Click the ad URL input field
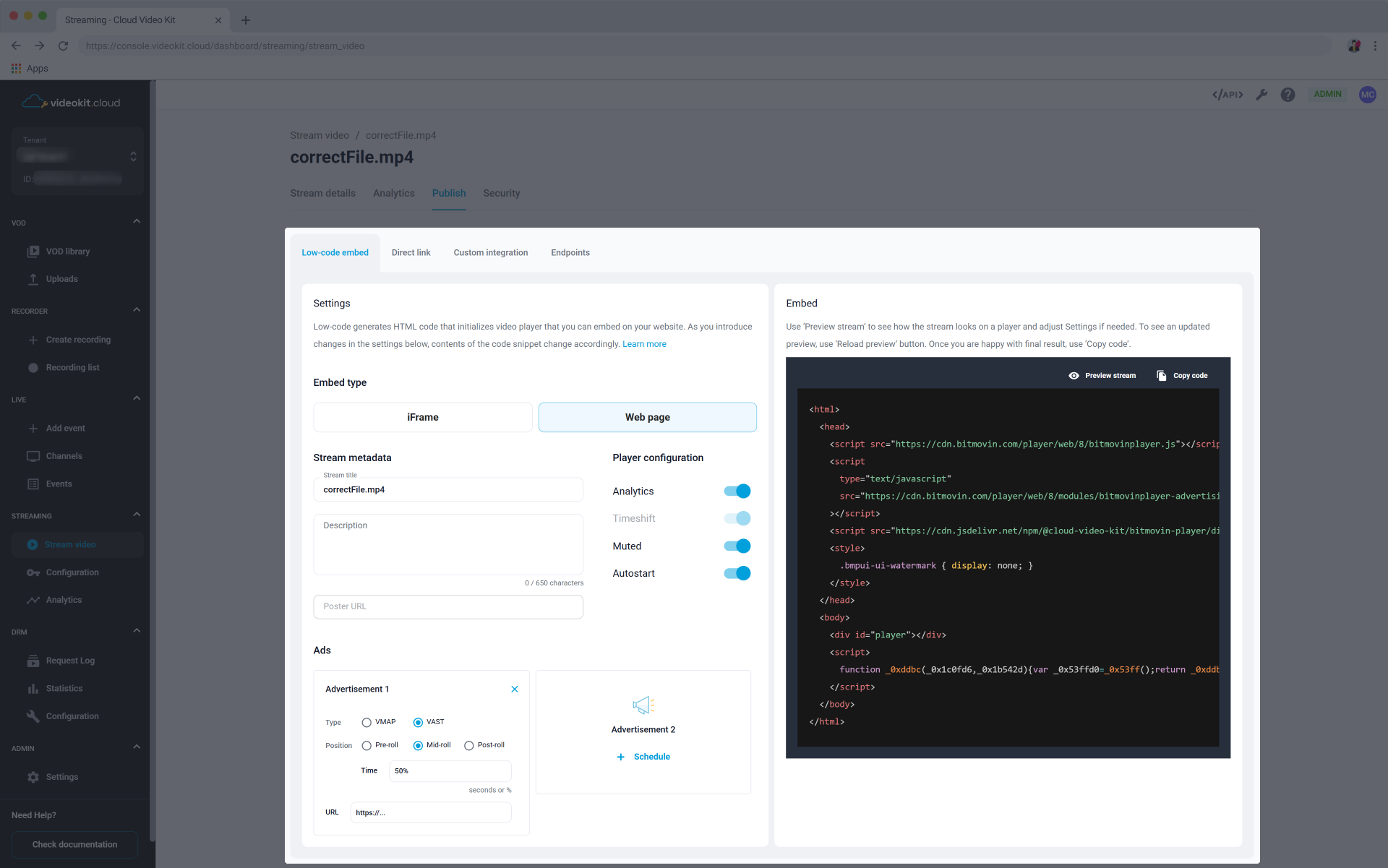 (431, 812)
